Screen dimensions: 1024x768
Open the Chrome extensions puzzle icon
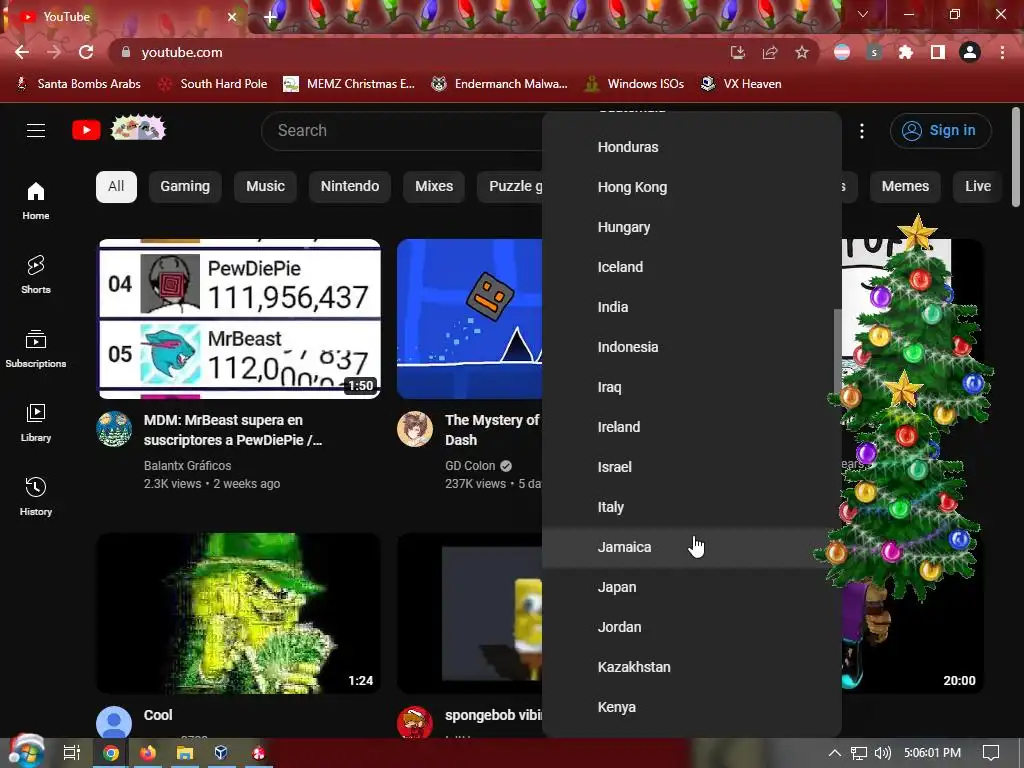[x=906, y=52]
